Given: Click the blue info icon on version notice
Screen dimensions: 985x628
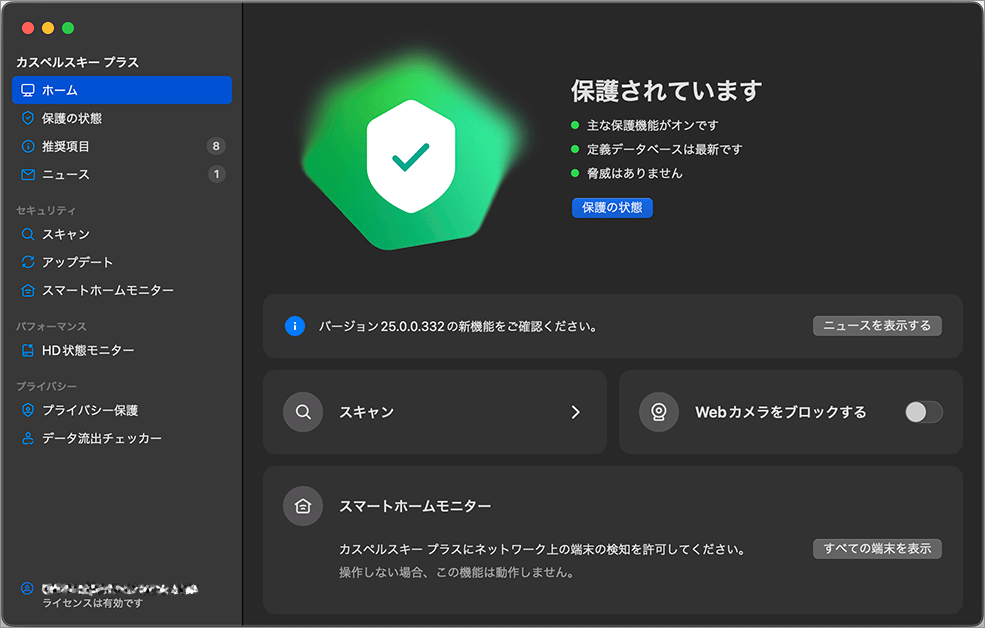Looking at the screenshot, I should click(x=295, y=326).
